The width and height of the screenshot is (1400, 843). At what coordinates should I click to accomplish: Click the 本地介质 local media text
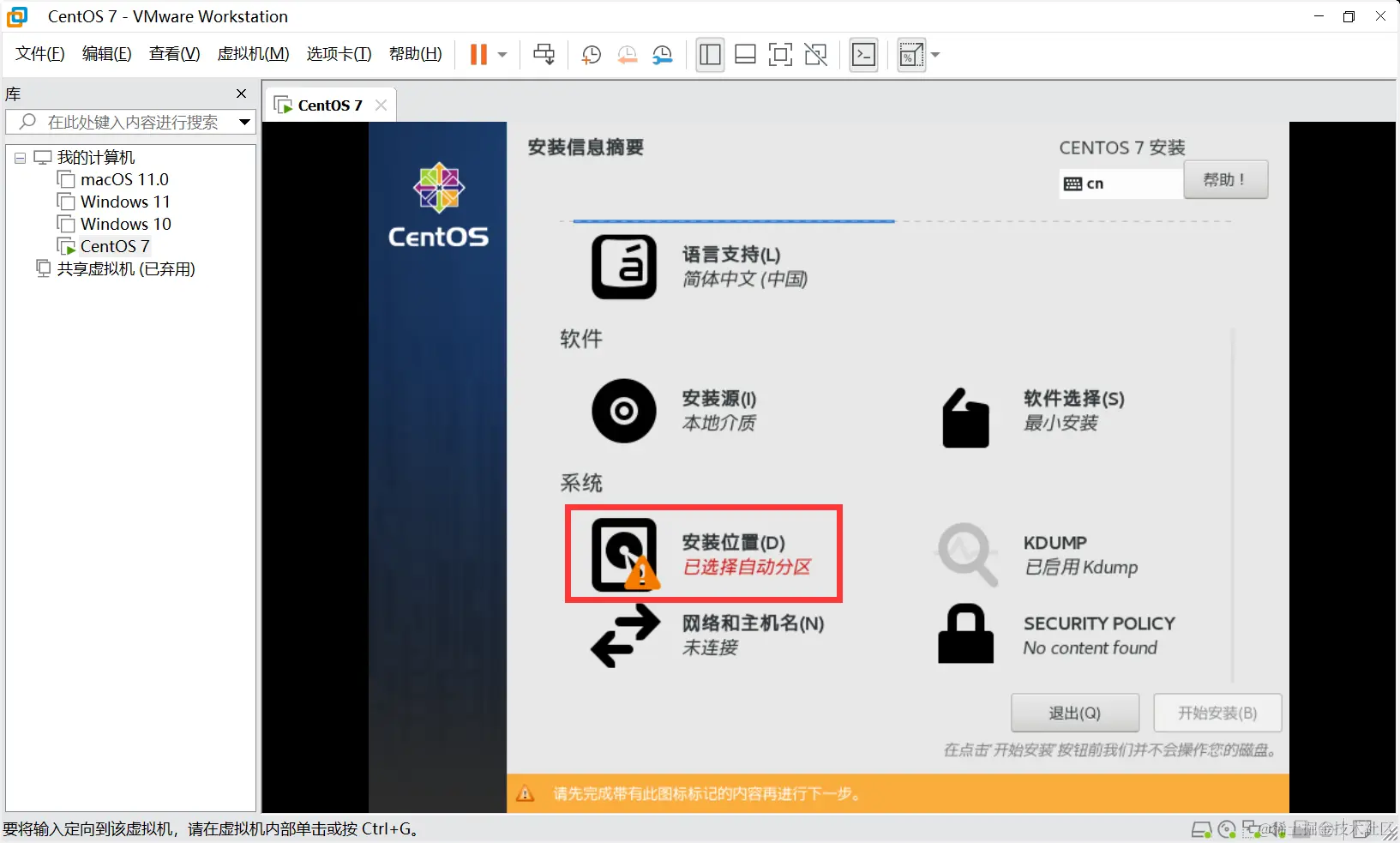click(719, 423)
